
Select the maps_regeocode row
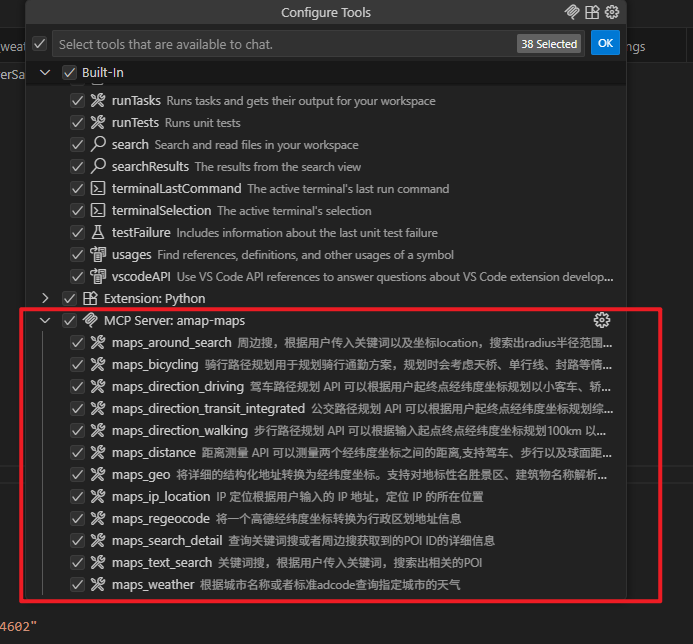click(326, 518)
